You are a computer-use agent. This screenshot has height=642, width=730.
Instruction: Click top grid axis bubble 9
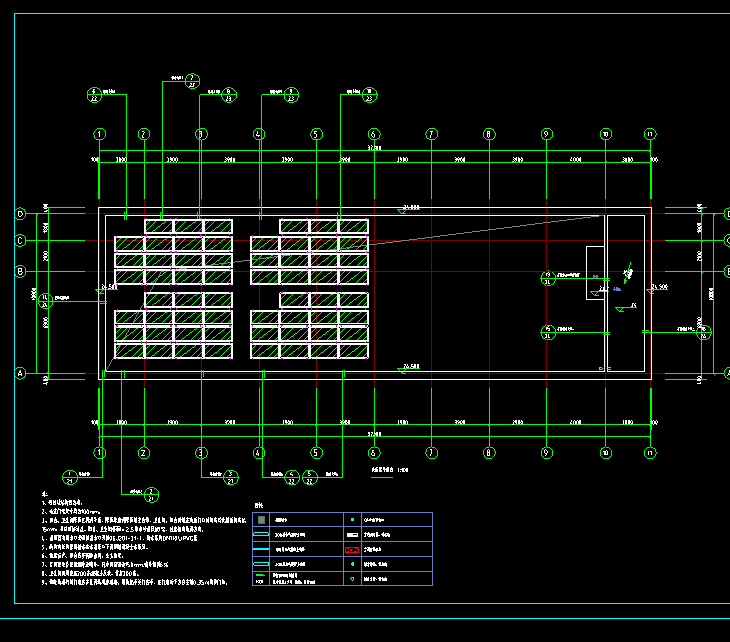546,134
